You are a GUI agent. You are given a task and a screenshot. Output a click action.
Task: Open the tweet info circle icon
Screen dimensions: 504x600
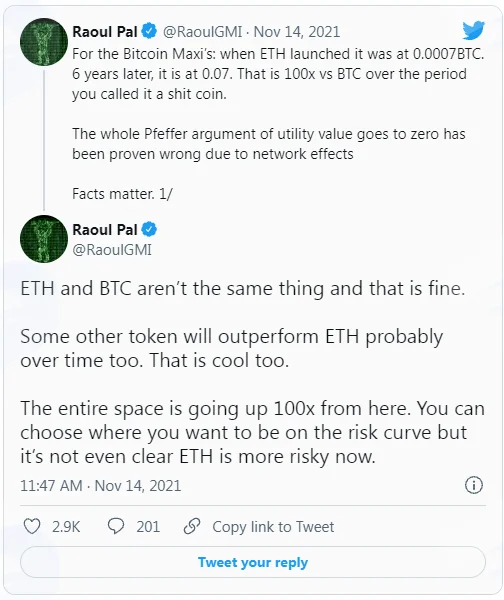474,485
